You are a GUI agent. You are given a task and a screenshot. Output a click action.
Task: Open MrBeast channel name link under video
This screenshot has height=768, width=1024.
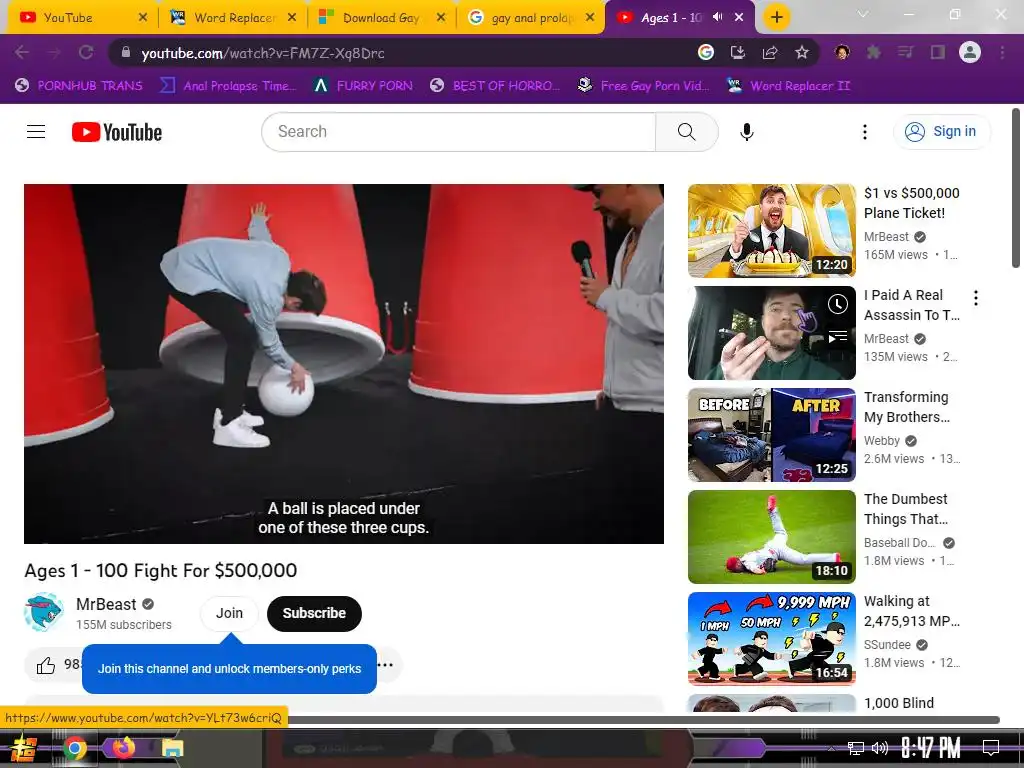(x=106, y=604)
